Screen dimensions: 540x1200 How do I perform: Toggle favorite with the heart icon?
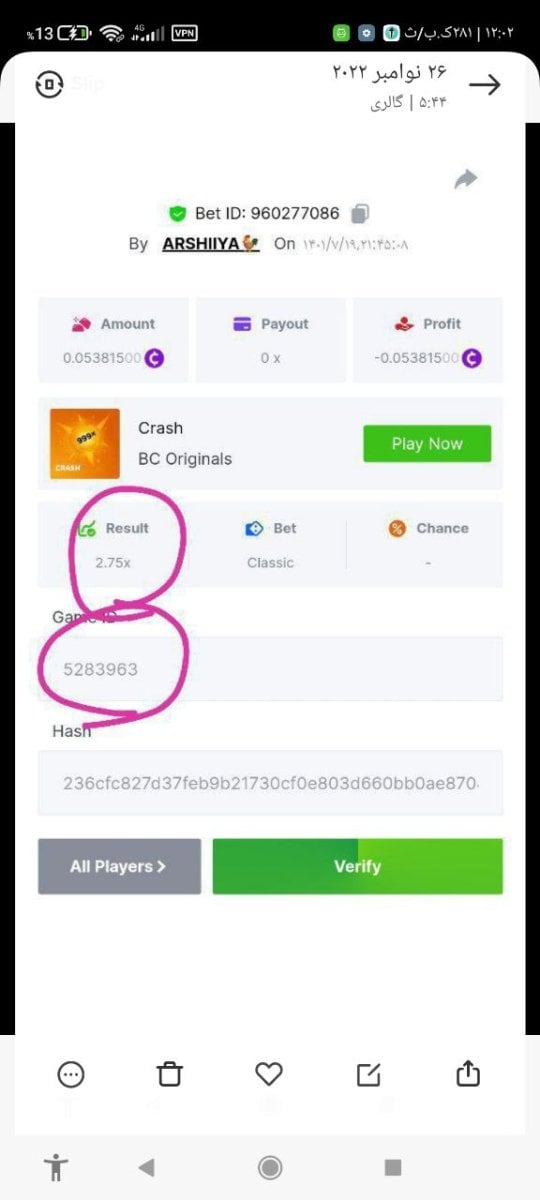coord(269,1074)
